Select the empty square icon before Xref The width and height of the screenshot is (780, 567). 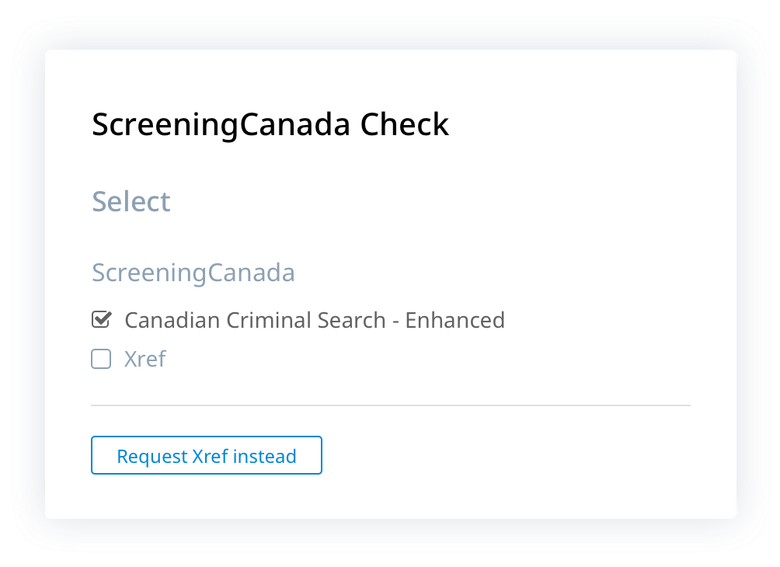tap(101, 359)
